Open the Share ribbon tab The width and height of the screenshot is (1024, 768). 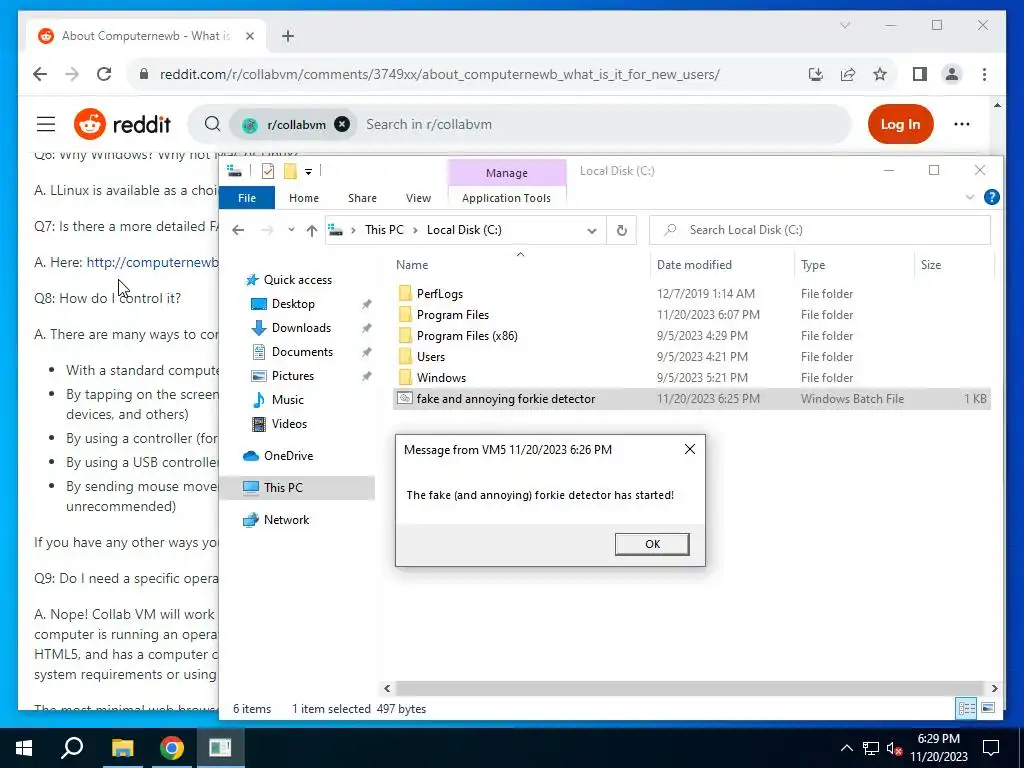pyautogui.click(x=362, y=198)
